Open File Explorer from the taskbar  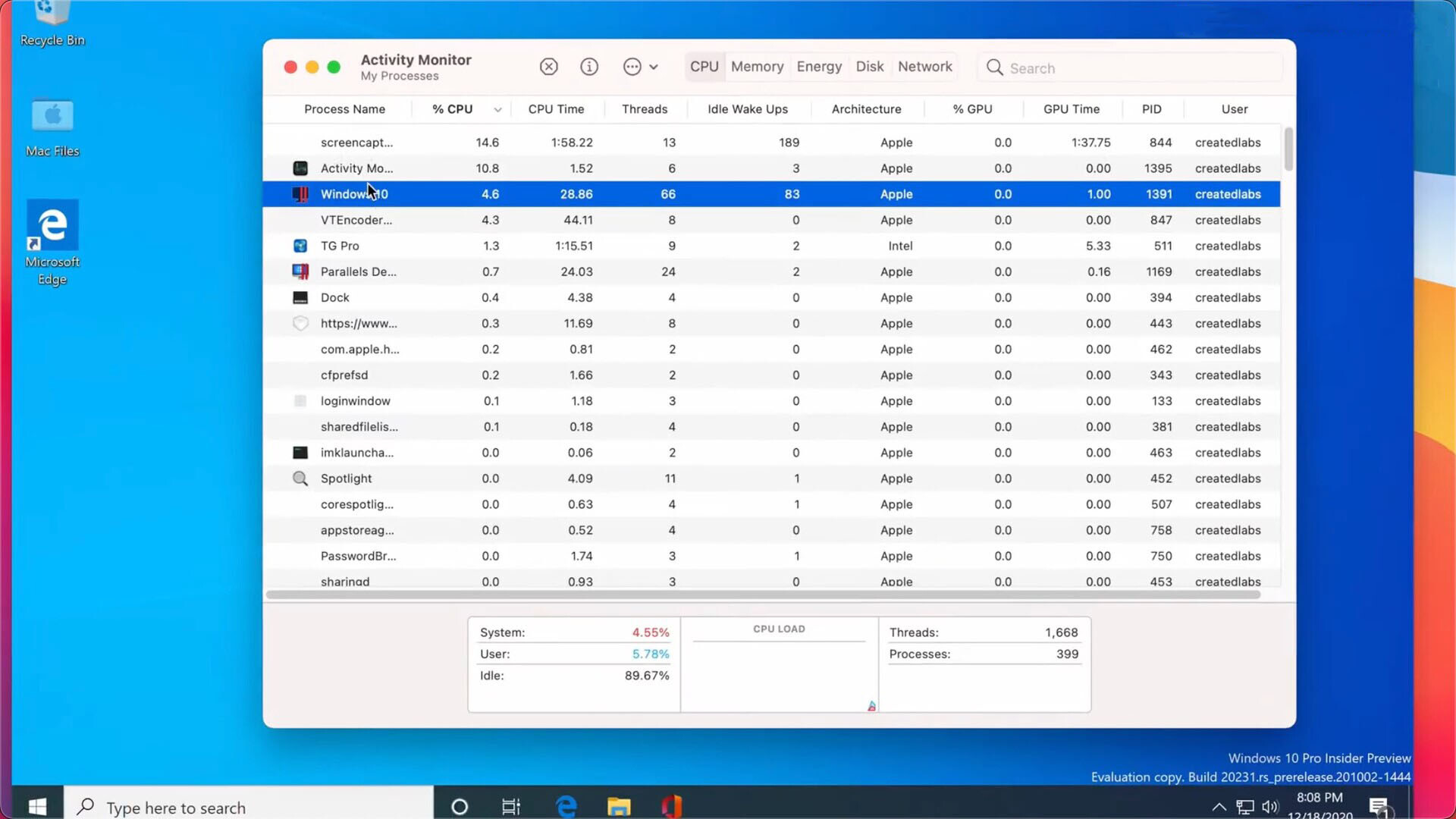pyautogui.click(x=618, y=806)
